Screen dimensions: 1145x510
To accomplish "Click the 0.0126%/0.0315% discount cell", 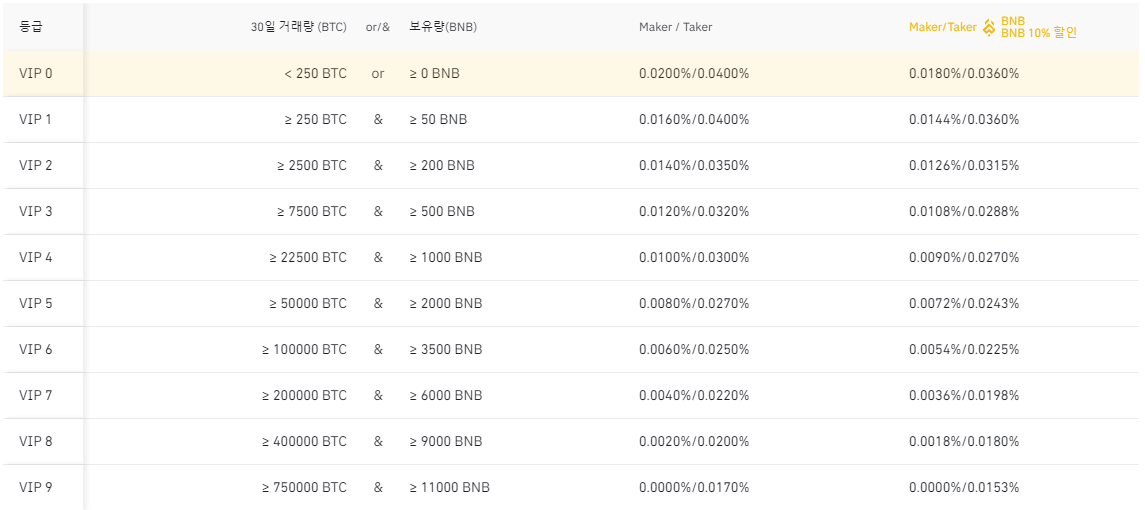I will 964,165.
